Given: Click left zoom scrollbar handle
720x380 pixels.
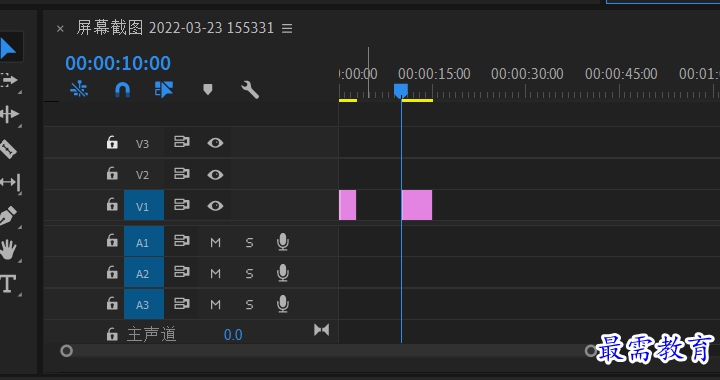Looking at the screenshot, I should click(x=67, y=351).
